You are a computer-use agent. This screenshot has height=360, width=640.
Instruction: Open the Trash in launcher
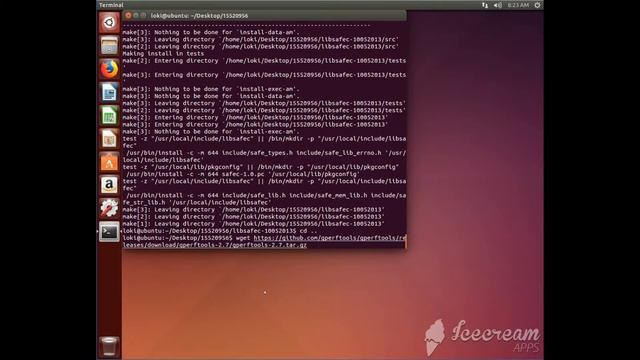coord(109,347)
